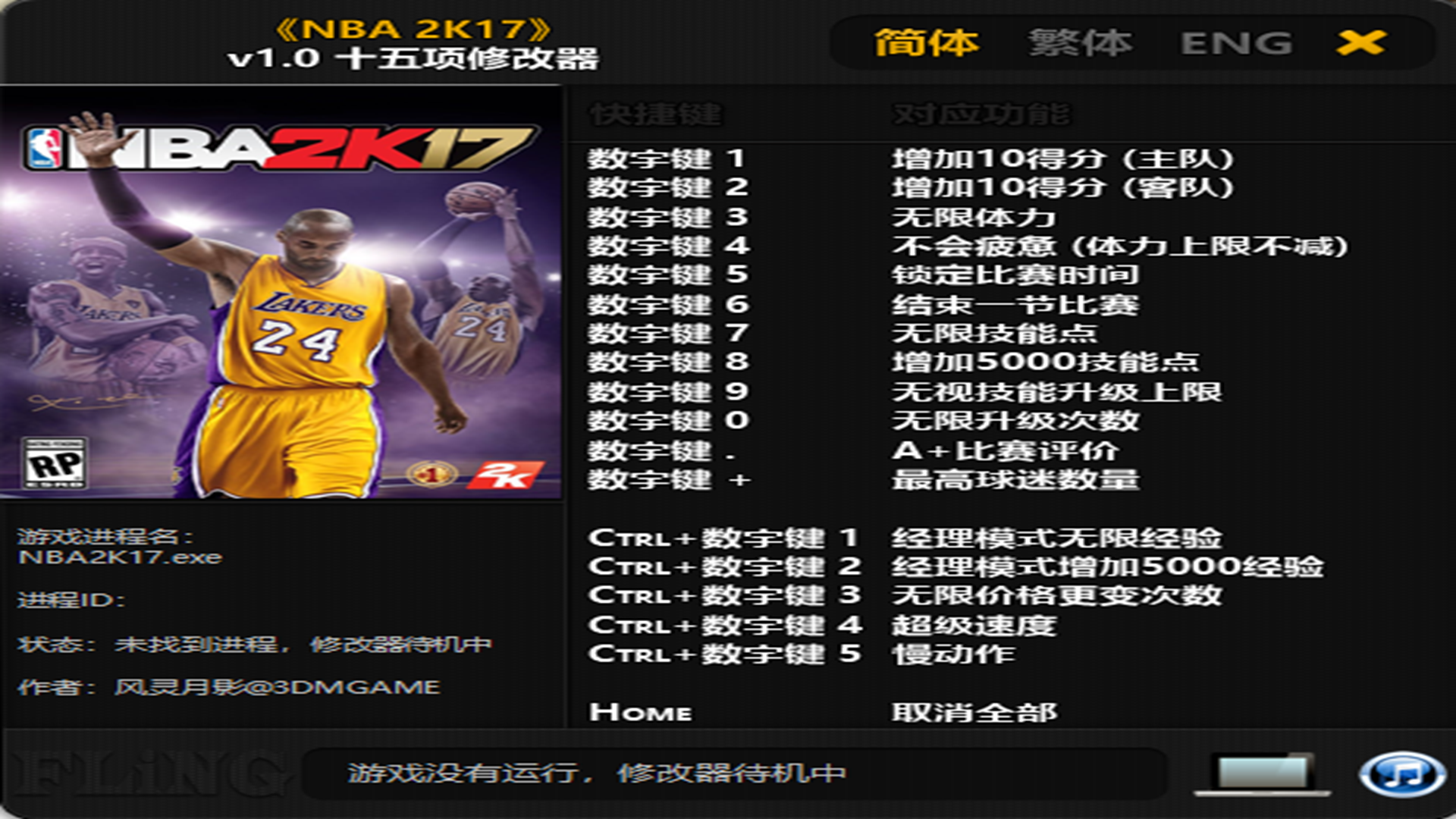This screenshot has width=1456, height=819.
Task: Switch language to 繁体
Action: [1080, 42]
